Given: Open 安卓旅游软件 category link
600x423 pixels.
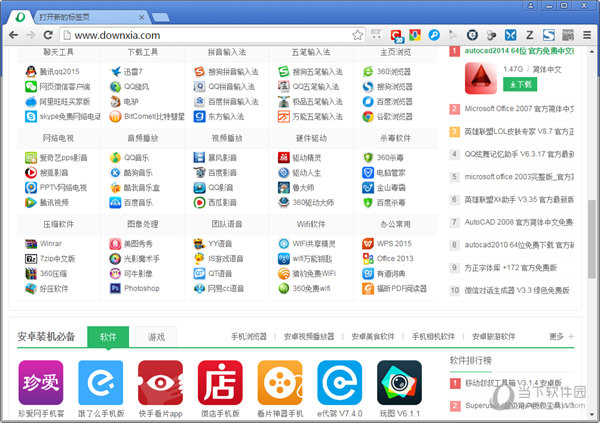Looking at the screenshot, I should click(x=494, y=336).
